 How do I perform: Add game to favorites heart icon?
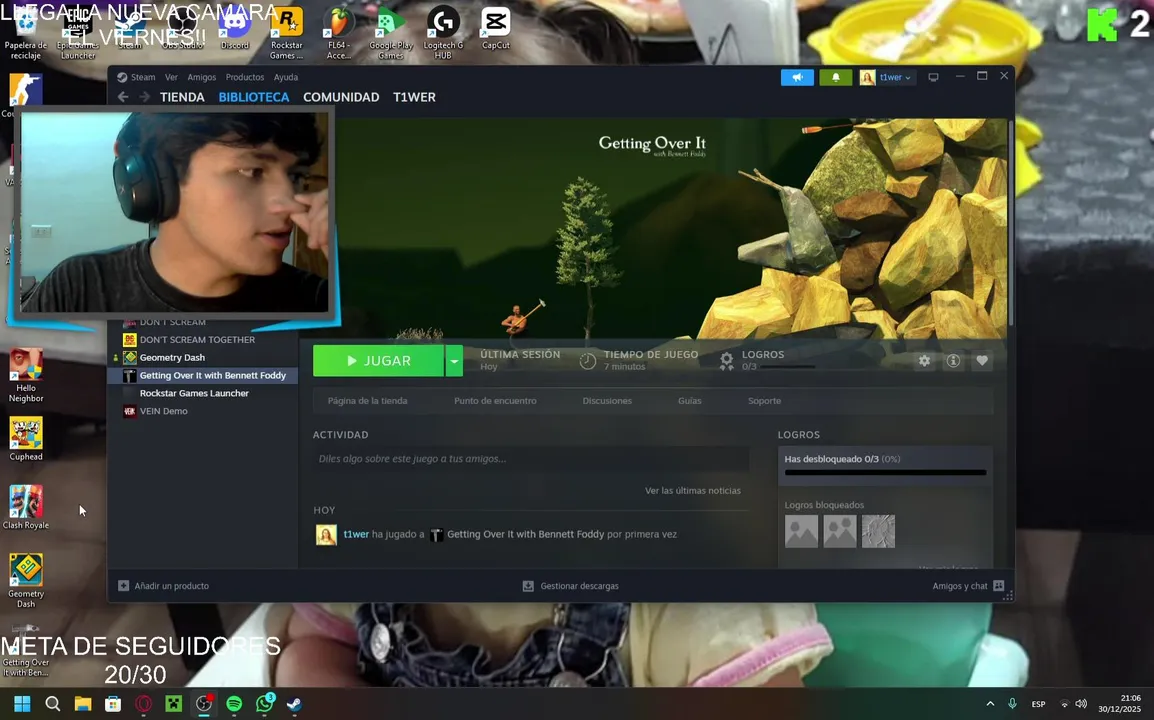(x=982, y=361)
